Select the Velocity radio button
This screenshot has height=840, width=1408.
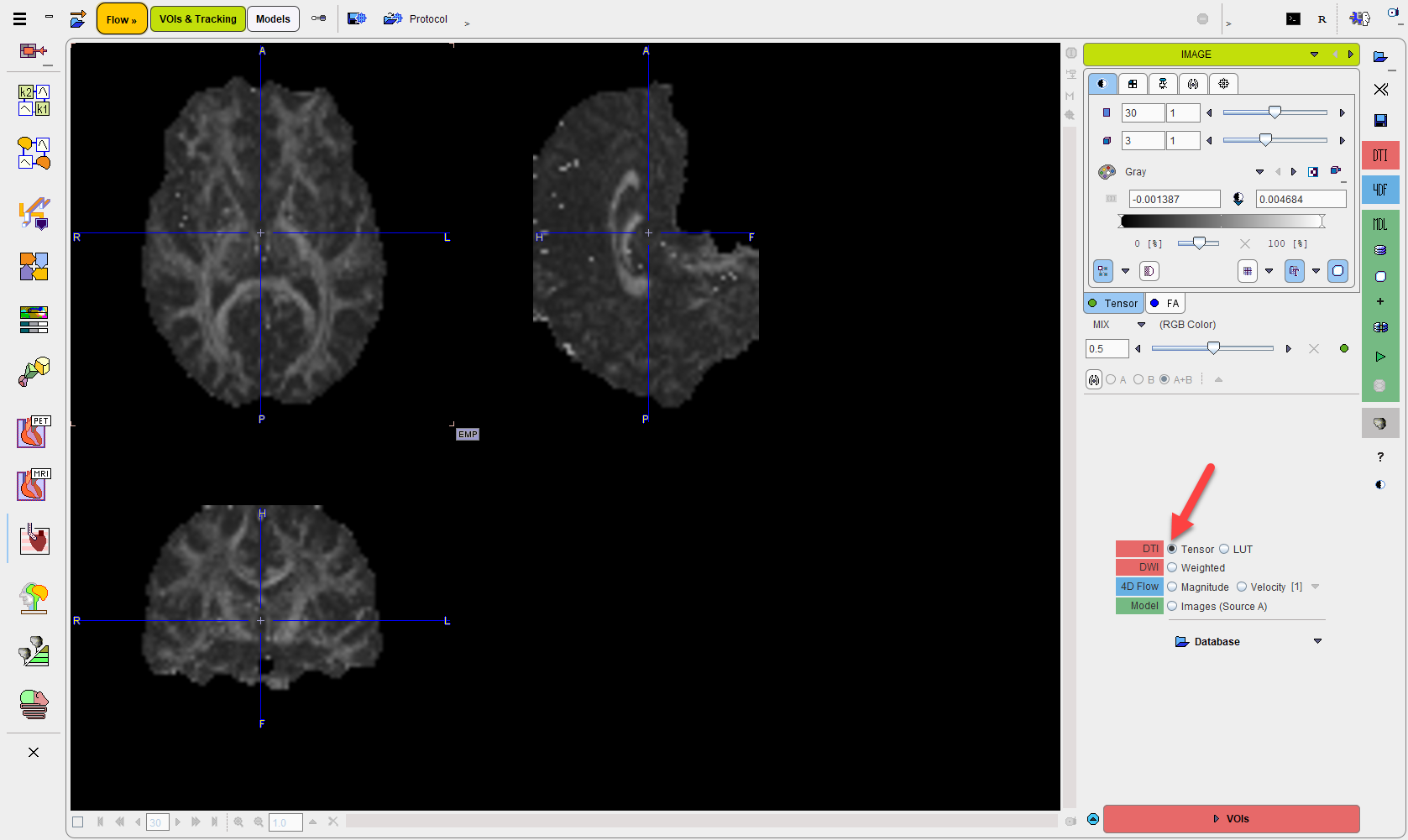tap(1242, 587)
